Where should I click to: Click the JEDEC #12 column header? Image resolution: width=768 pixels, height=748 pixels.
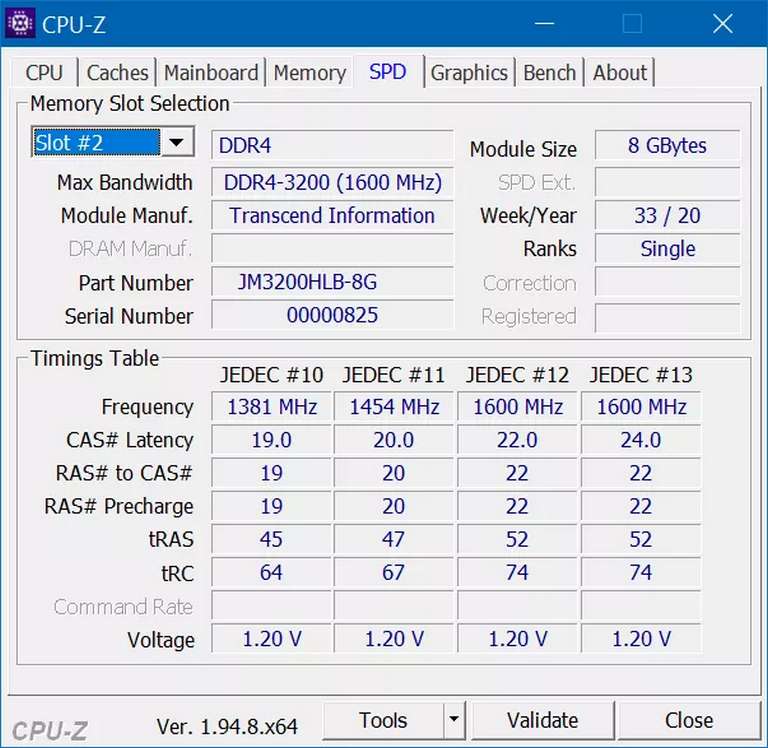point(517,375)
